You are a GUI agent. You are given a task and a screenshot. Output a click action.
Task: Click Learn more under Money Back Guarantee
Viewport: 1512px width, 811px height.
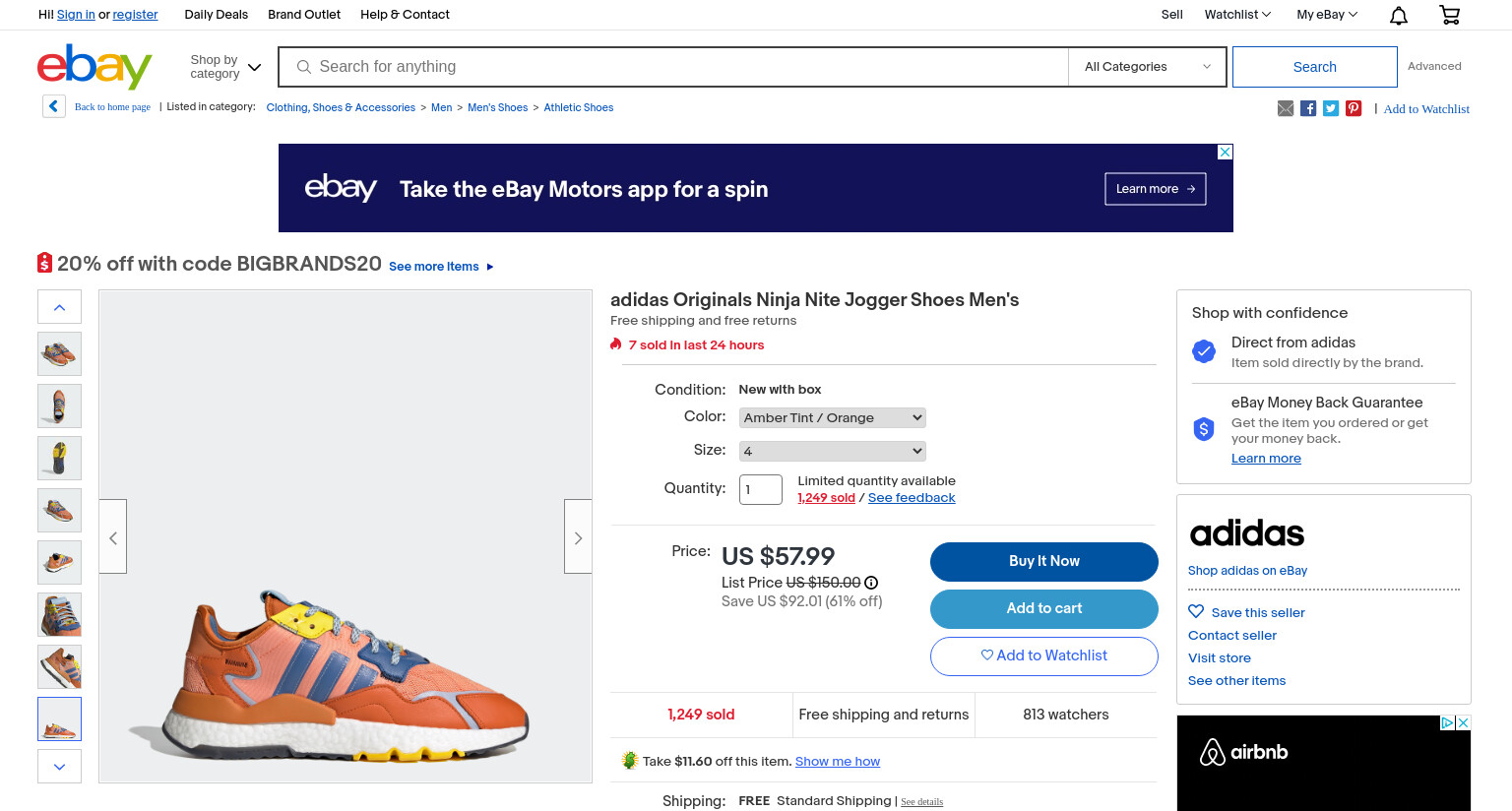click(x=1266, y=459)
